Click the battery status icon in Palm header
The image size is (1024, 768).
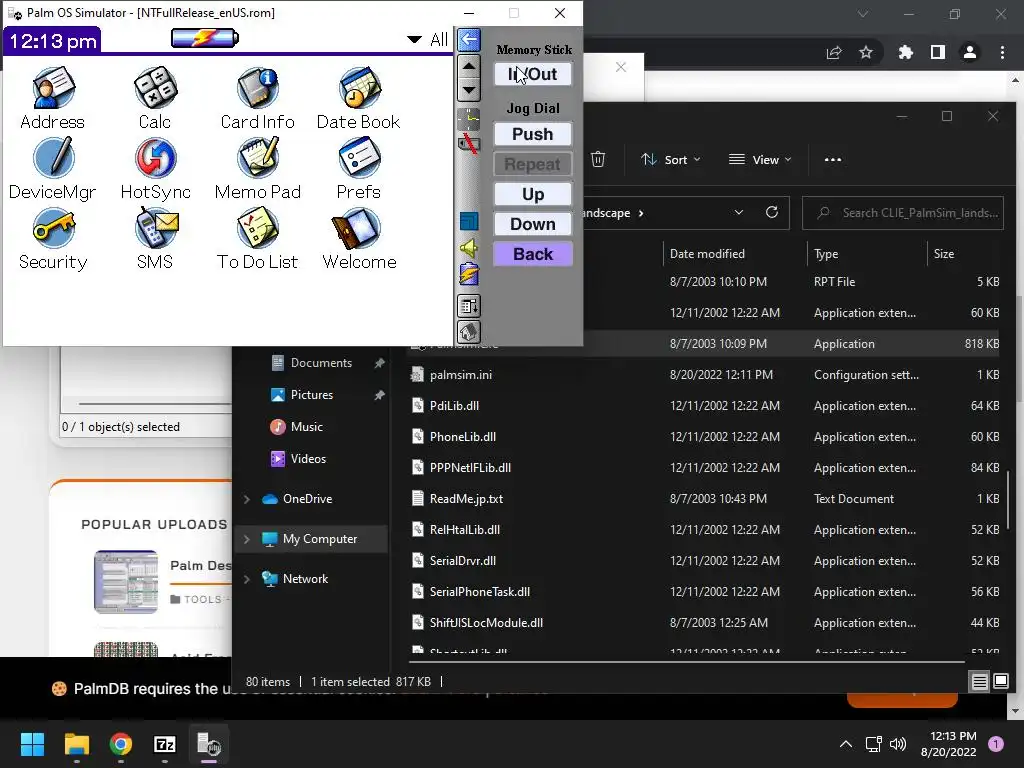(x=204, y=39)
